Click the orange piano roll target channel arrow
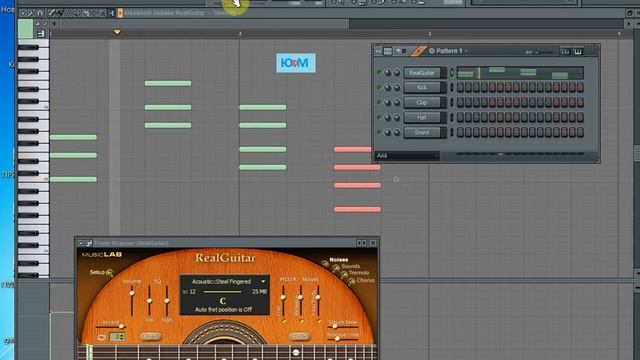 [120, 13]
